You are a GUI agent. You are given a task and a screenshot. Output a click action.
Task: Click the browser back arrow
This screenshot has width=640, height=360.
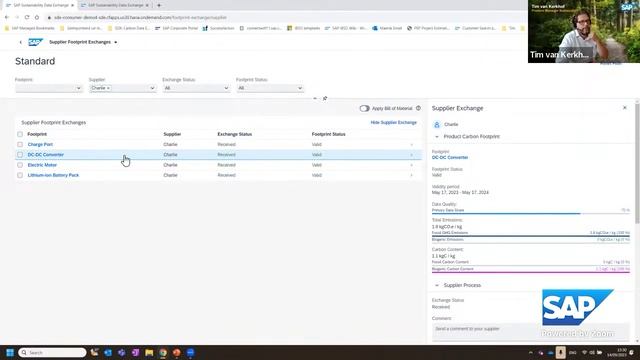(x=7, y=17)
